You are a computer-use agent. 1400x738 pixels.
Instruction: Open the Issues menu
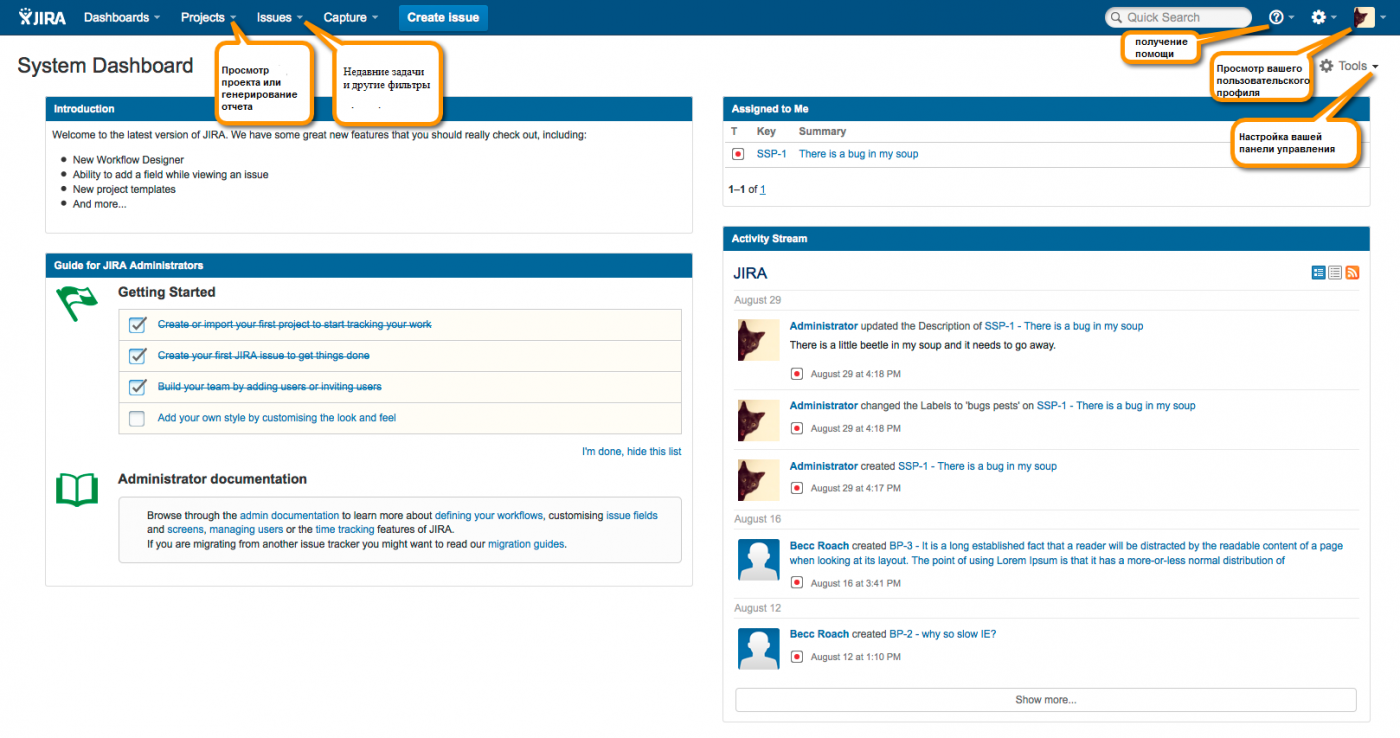pos(280,17)
